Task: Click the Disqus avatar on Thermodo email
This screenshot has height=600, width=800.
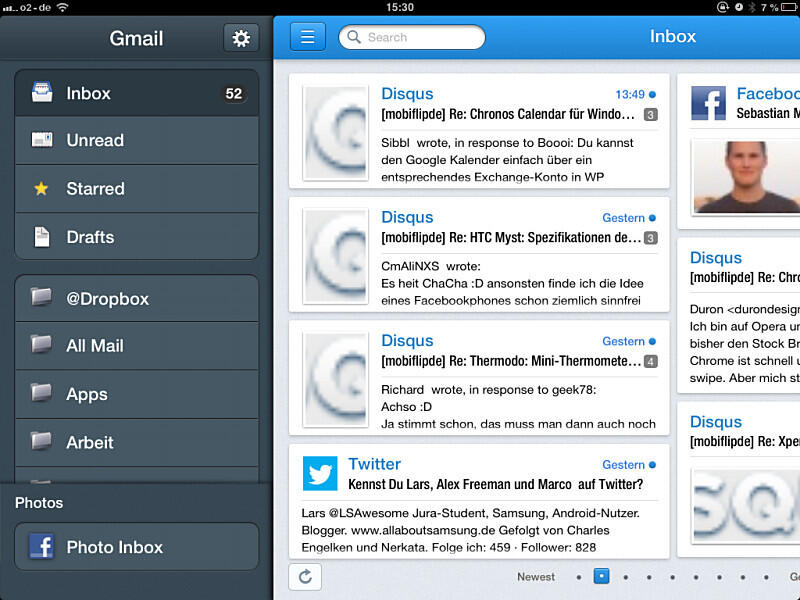Action: 336,380
